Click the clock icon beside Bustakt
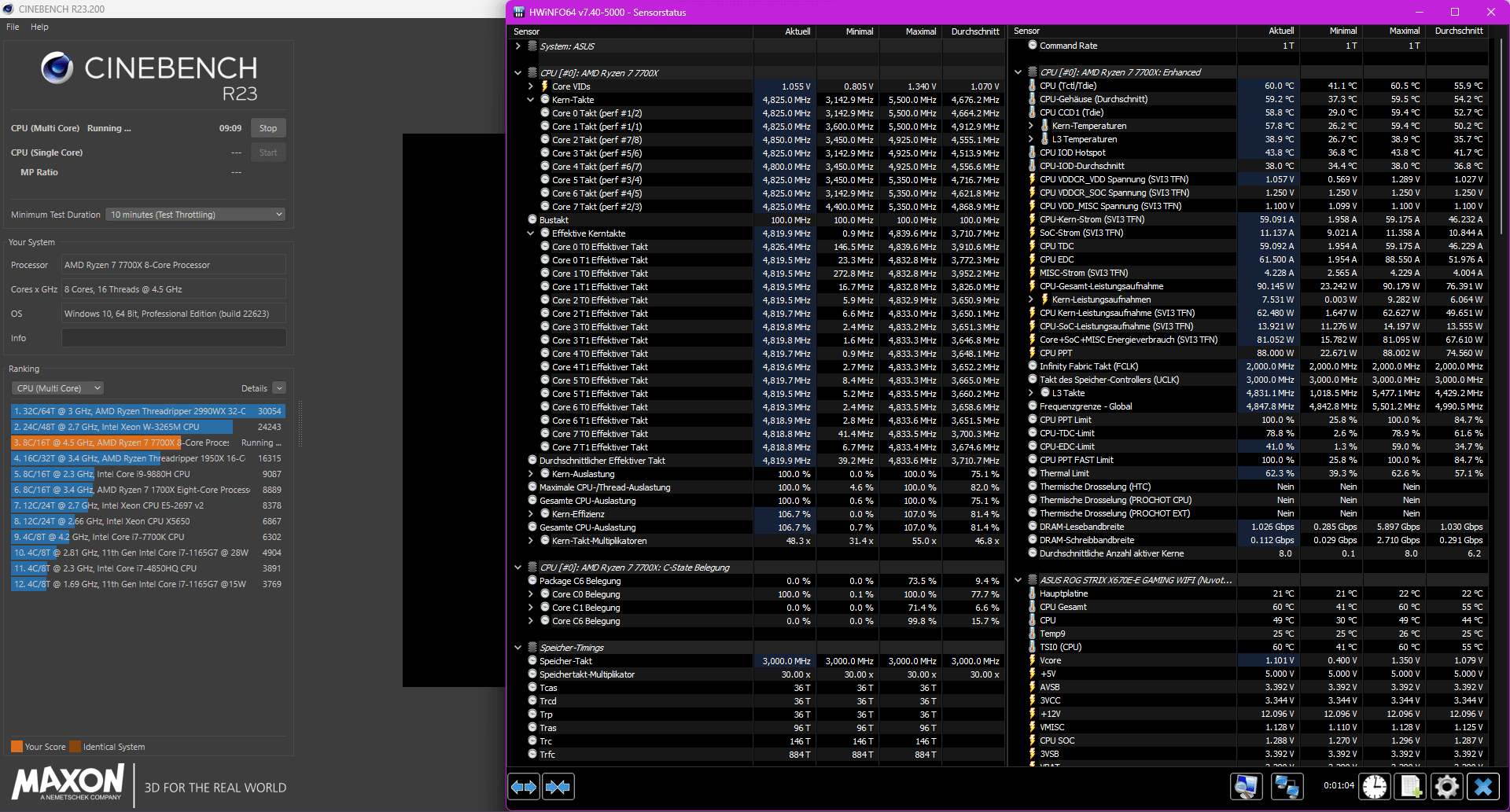The width and height of the screenshot is (1510, 812). (x=532, y=220)
